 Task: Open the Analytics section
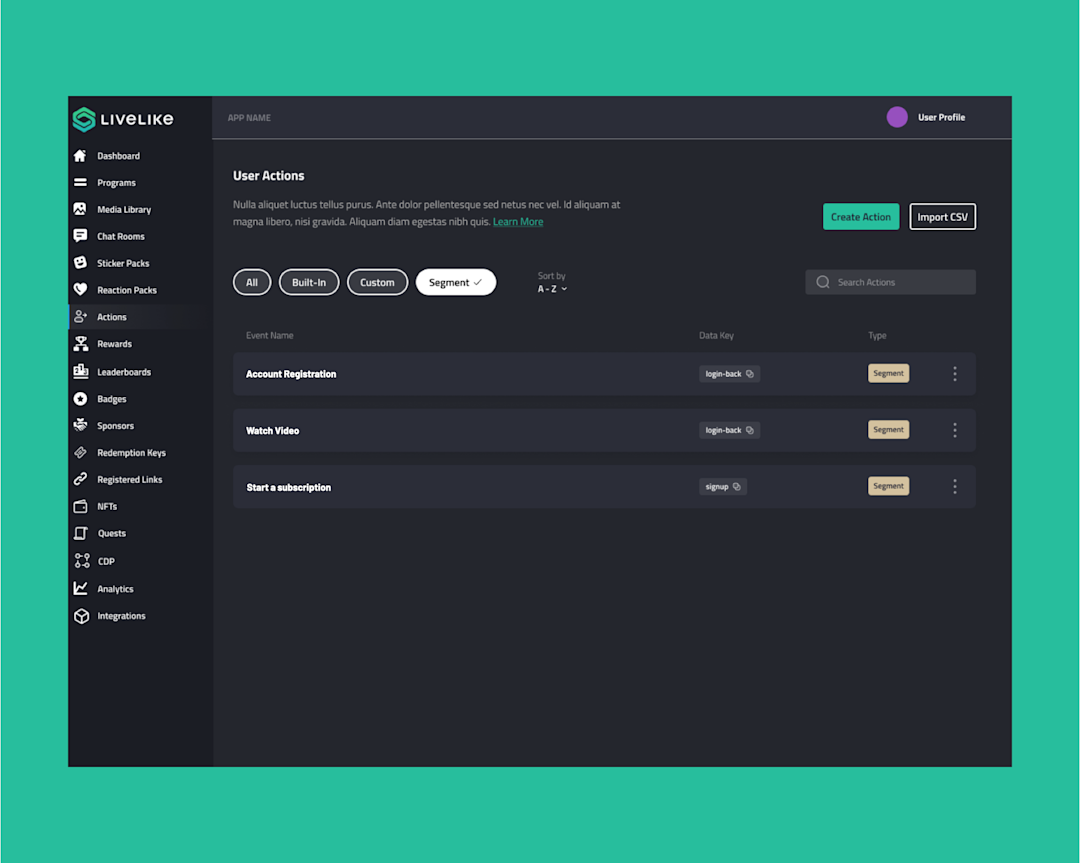click(x=115, y=589)
